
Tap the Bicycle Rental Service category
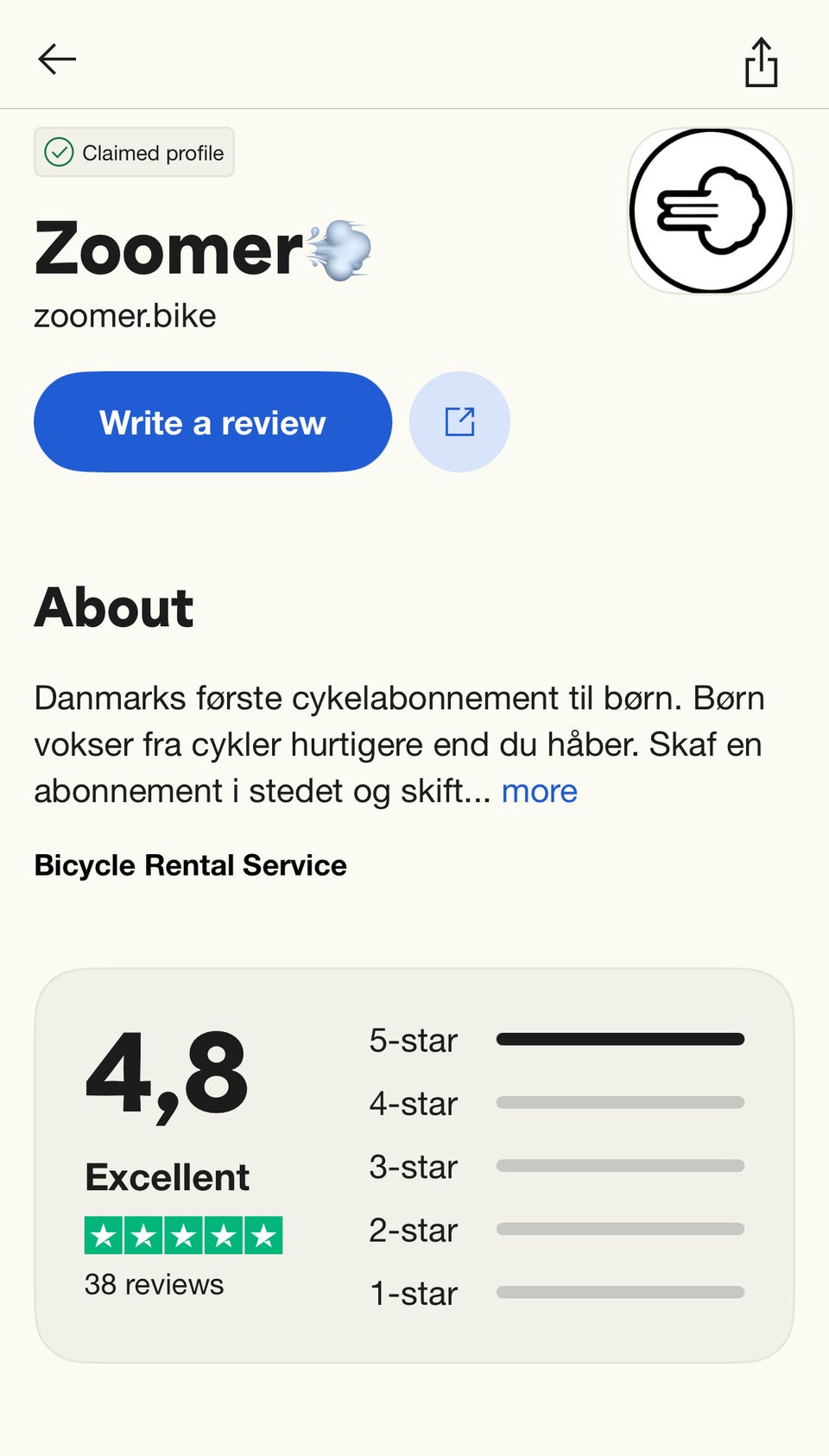(x=190, y=865)
